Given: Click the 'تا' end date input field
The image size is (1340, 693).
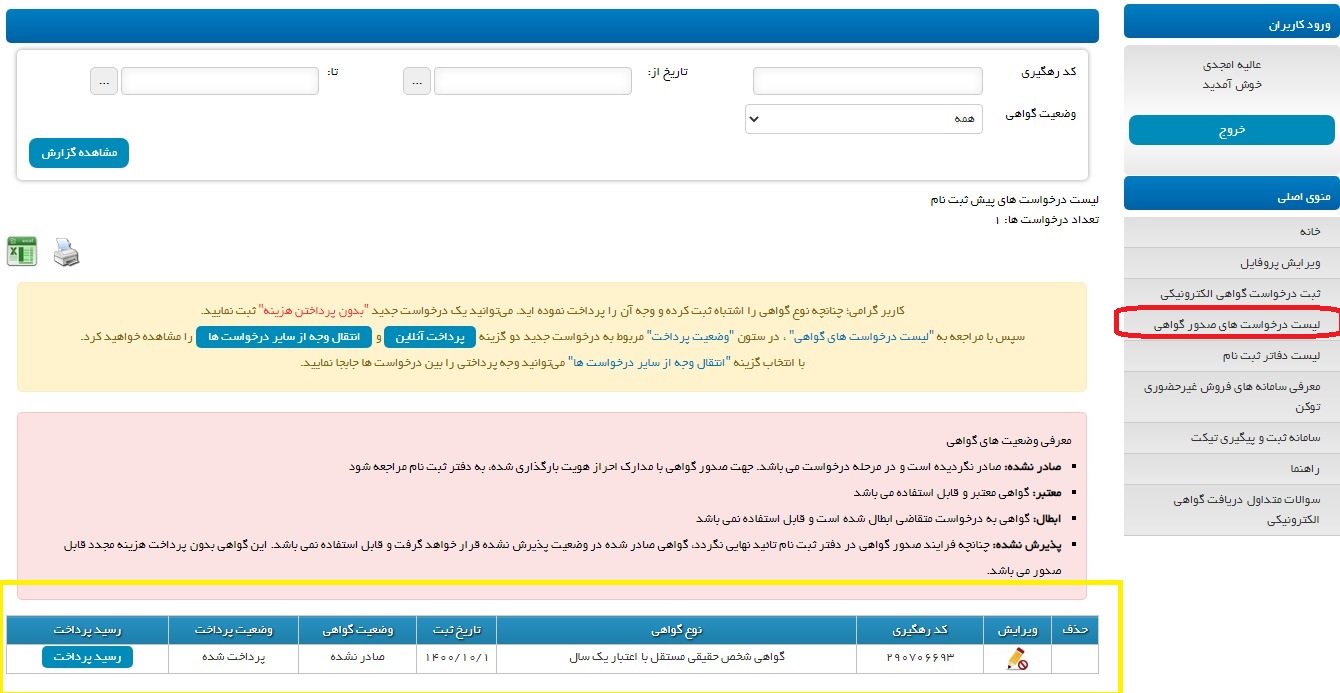Looking at the screenshot, I should pos(219,81).
